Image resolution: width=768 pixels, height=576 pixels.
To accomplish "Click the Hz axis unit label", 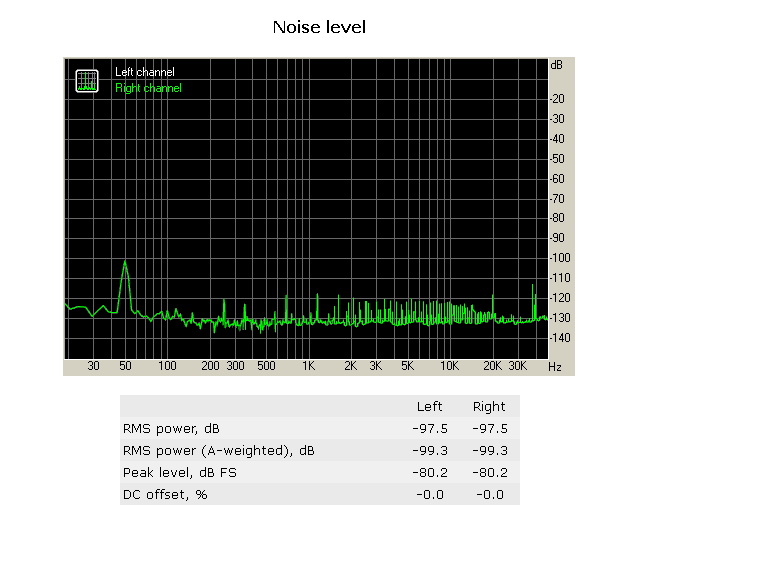I will click(x=555, y=367).
